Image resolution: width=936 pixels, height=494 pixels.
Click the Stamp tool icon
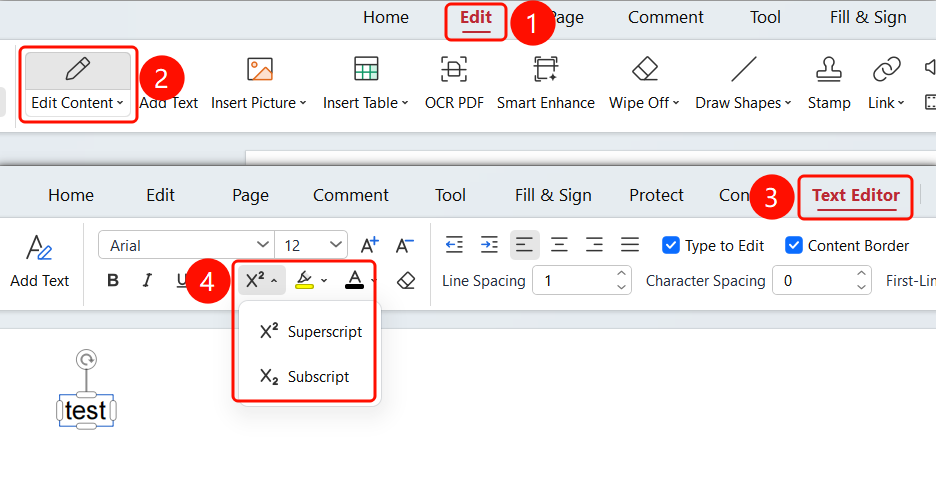tap(829, 69)
